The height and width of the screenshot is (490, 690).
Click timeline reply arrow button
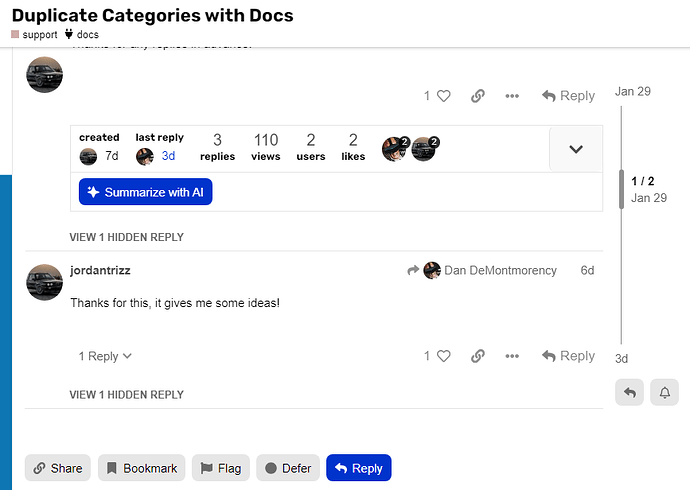click(x=629, y=392)
